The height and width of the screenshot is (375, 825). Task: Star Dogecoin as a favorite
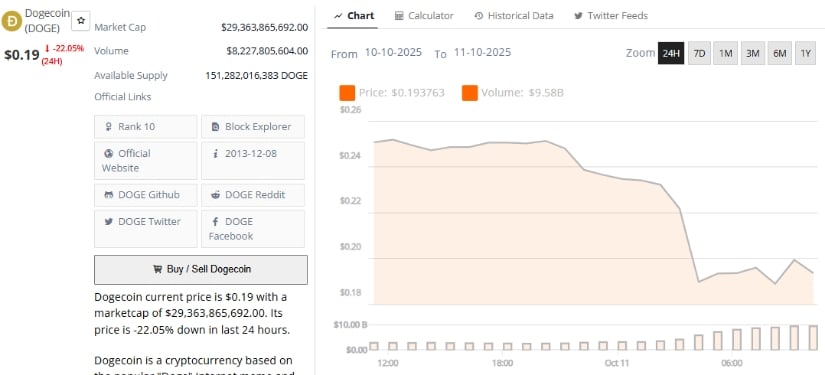point(81,21)
